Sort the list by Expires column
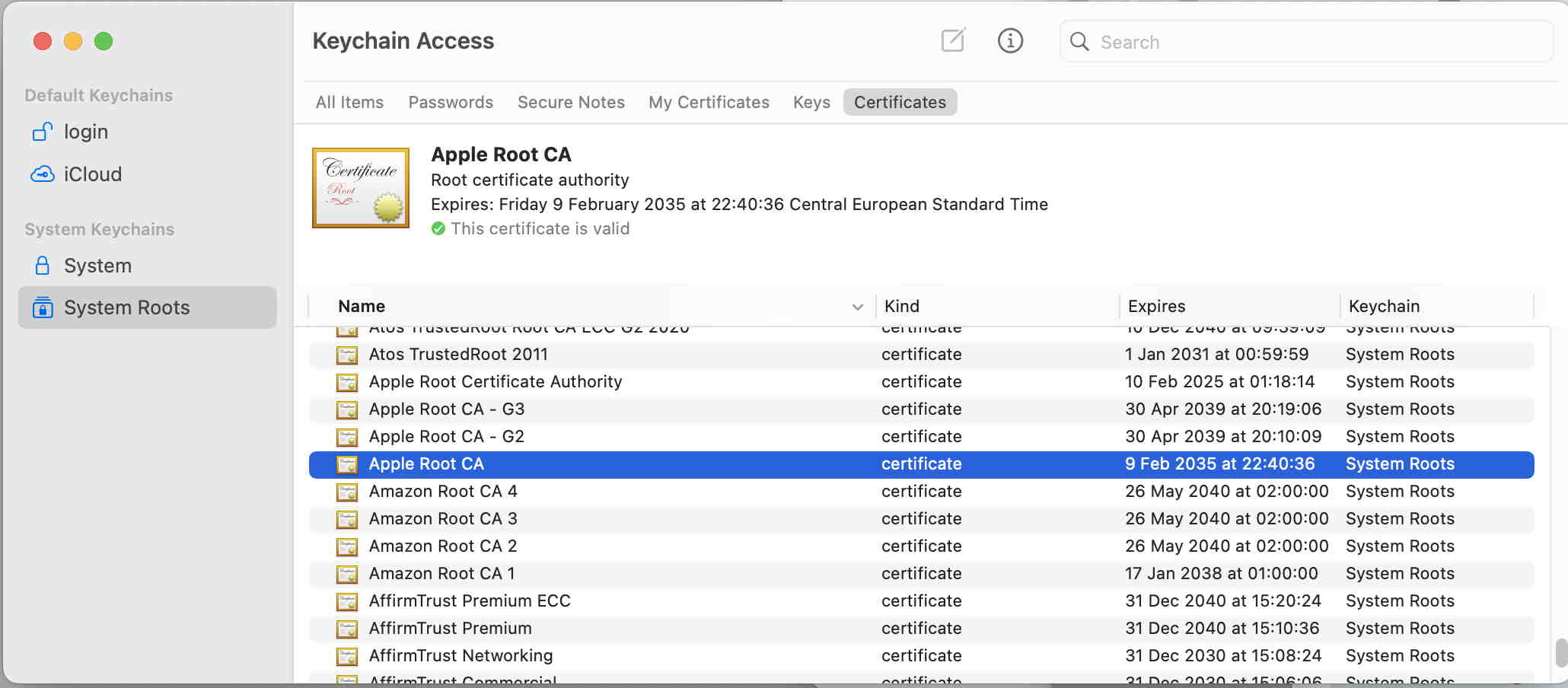This screenshot has height=688, width=1568. [x=1156, y=306]
